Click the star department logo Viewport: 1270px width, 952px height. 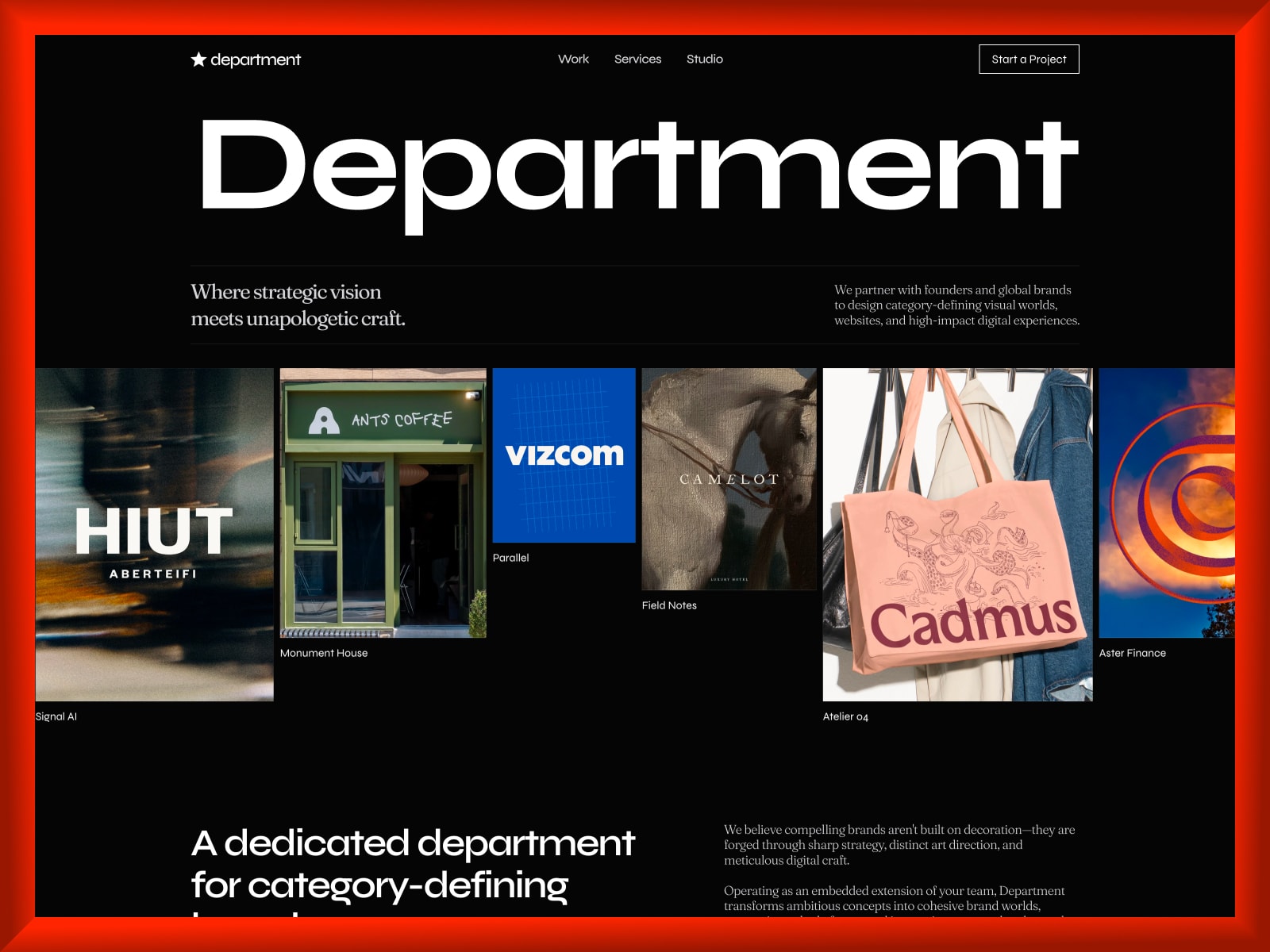[x=246, y=59]
